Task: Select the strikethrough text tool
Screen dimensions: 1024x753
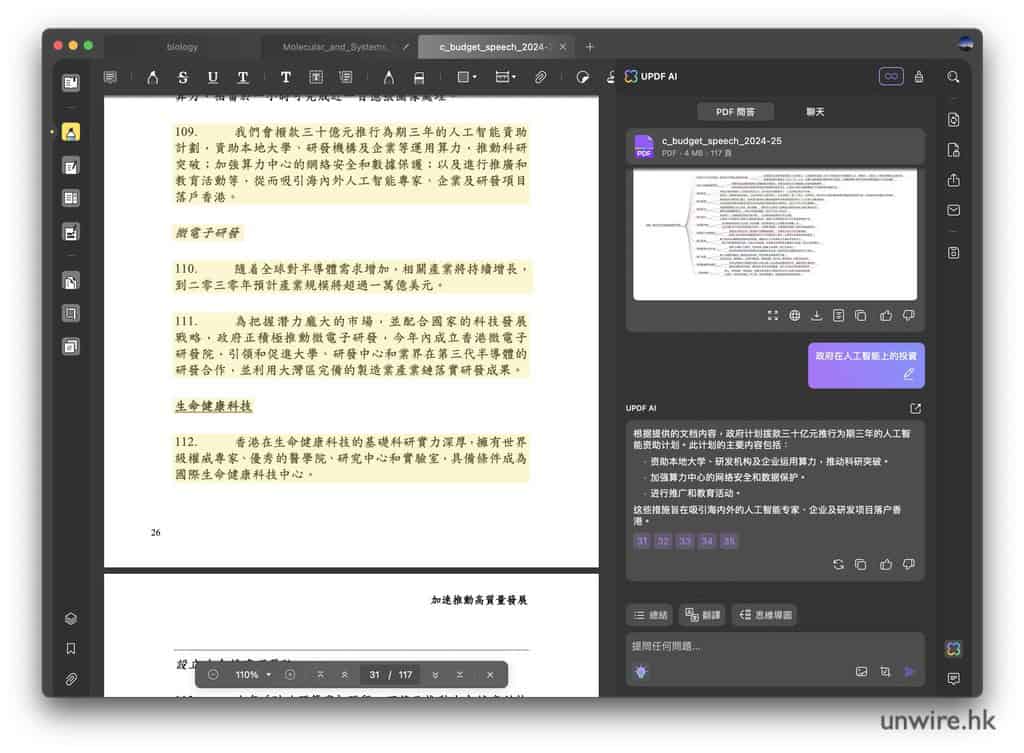Action: [183, 77]
